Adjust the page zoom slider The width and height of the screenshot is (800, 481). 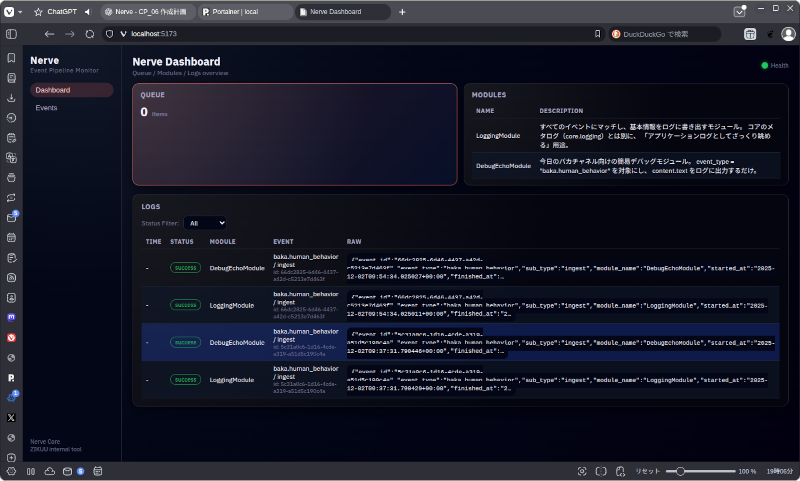click(680, 471)
